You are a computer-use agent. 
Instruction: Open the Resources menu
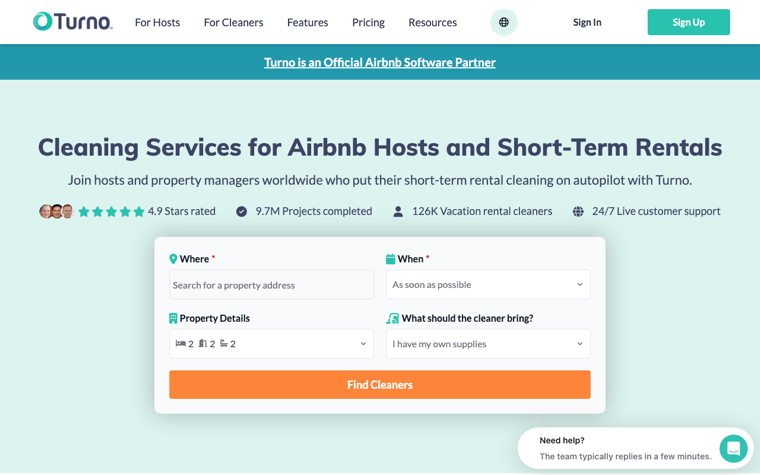432,22
